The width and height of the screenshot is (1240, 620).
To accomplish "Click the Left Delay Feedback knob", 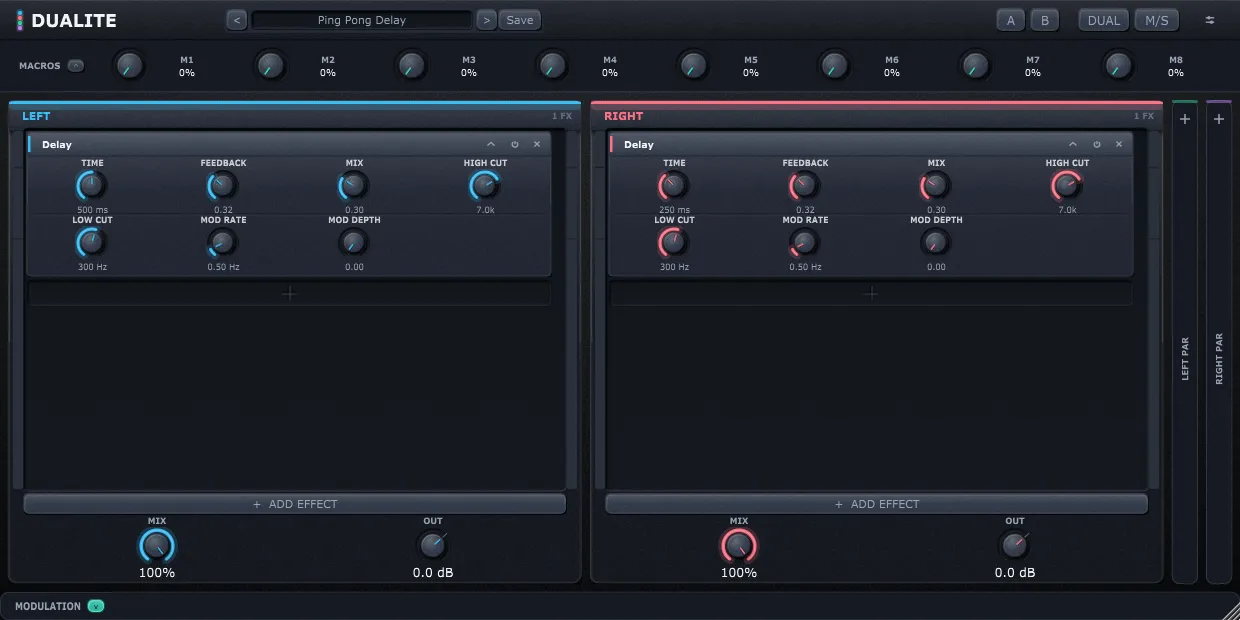I will click(x=223, y=185).
